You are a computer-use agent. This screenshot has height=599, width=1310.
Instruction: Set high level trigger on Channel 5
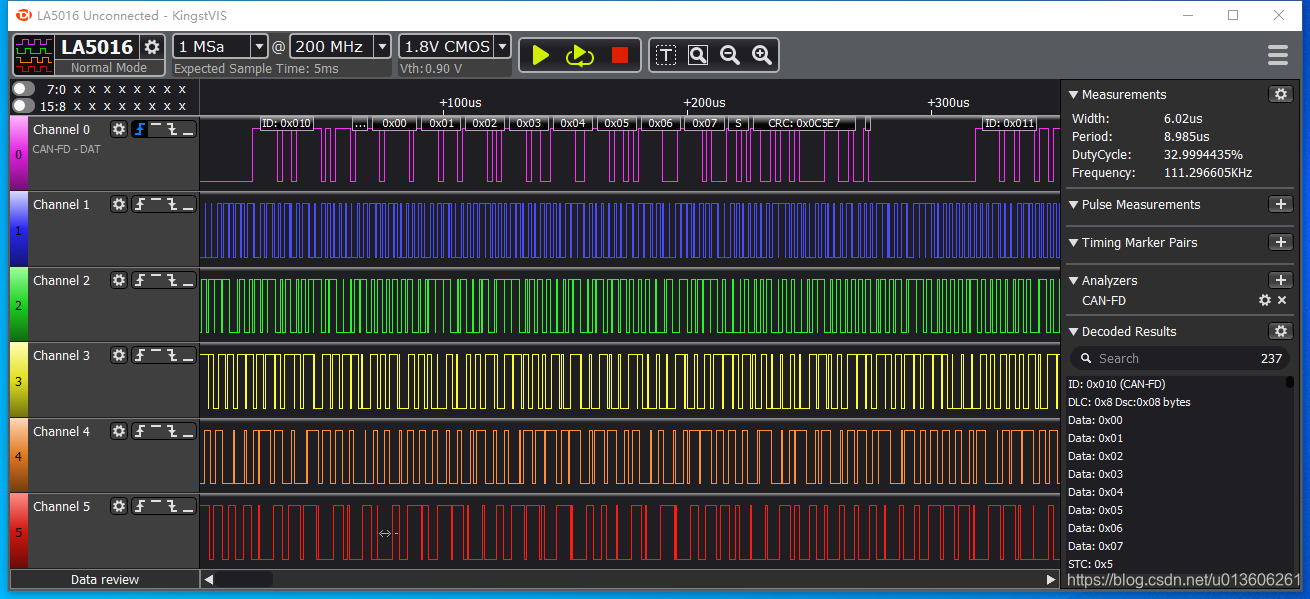tap(156, 506)
